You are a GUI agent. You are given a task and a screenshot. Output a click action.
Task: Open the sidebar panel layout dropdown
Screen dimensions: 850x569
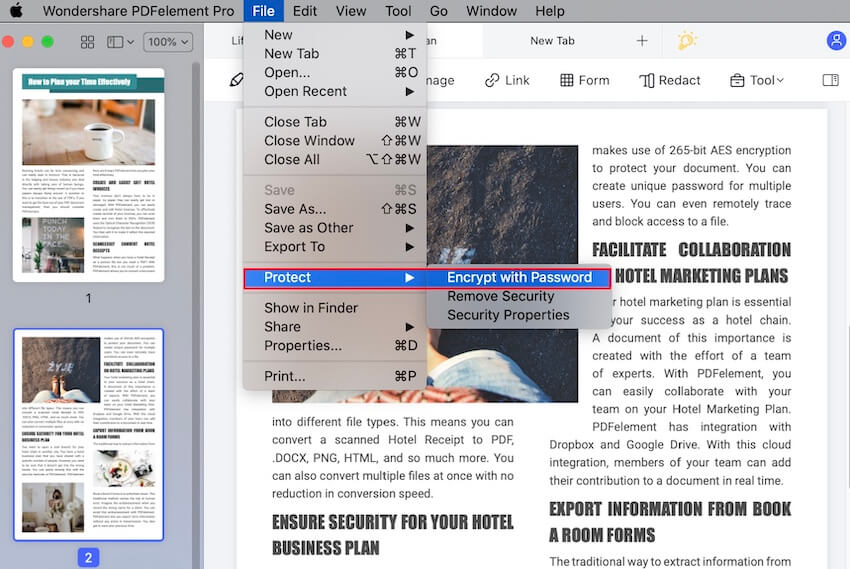click(x=120, y=42)
